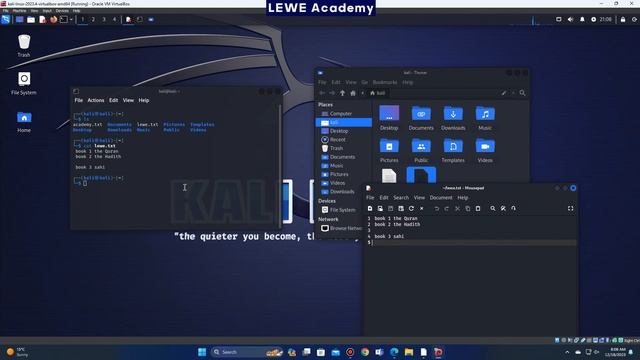
Task: Select the Downloads folder in Thunar file view
Action: (453, 118)
